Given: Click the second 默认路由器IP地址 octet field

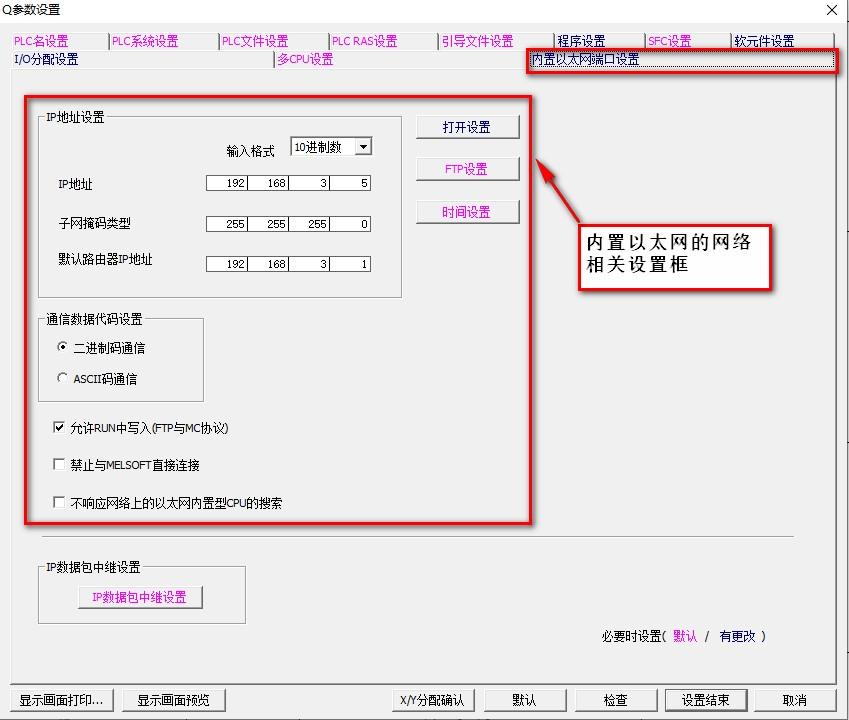Looking at the screenshot, I should (268, 264).
